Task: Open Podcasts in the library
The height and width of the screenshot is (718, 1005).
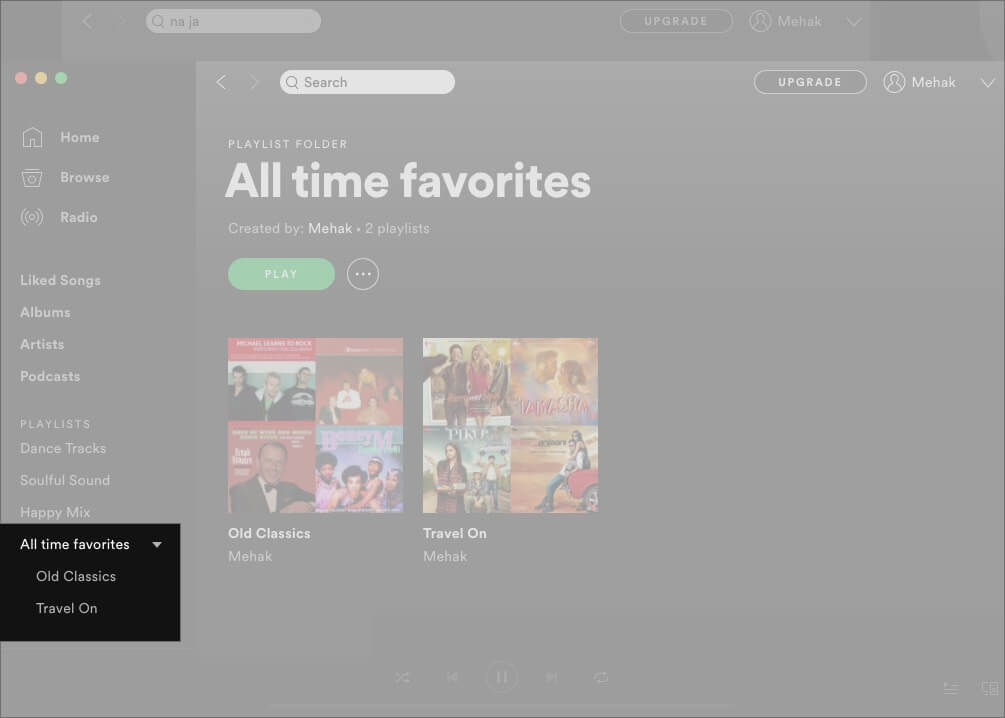Action: coord(50,376)
